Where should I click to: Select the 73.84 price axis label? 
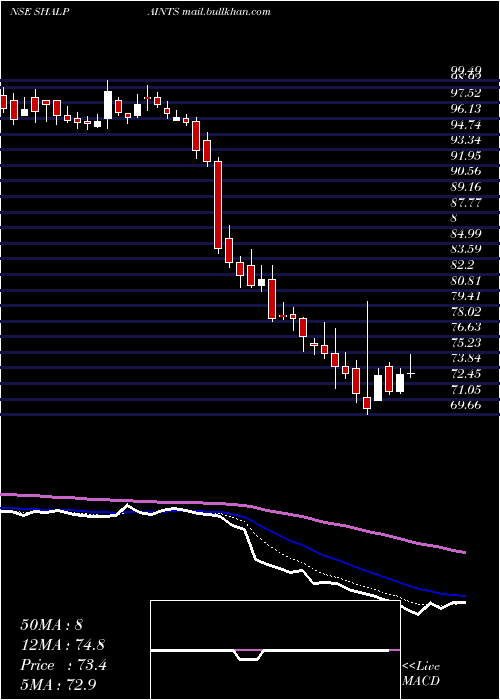point(466,358)
